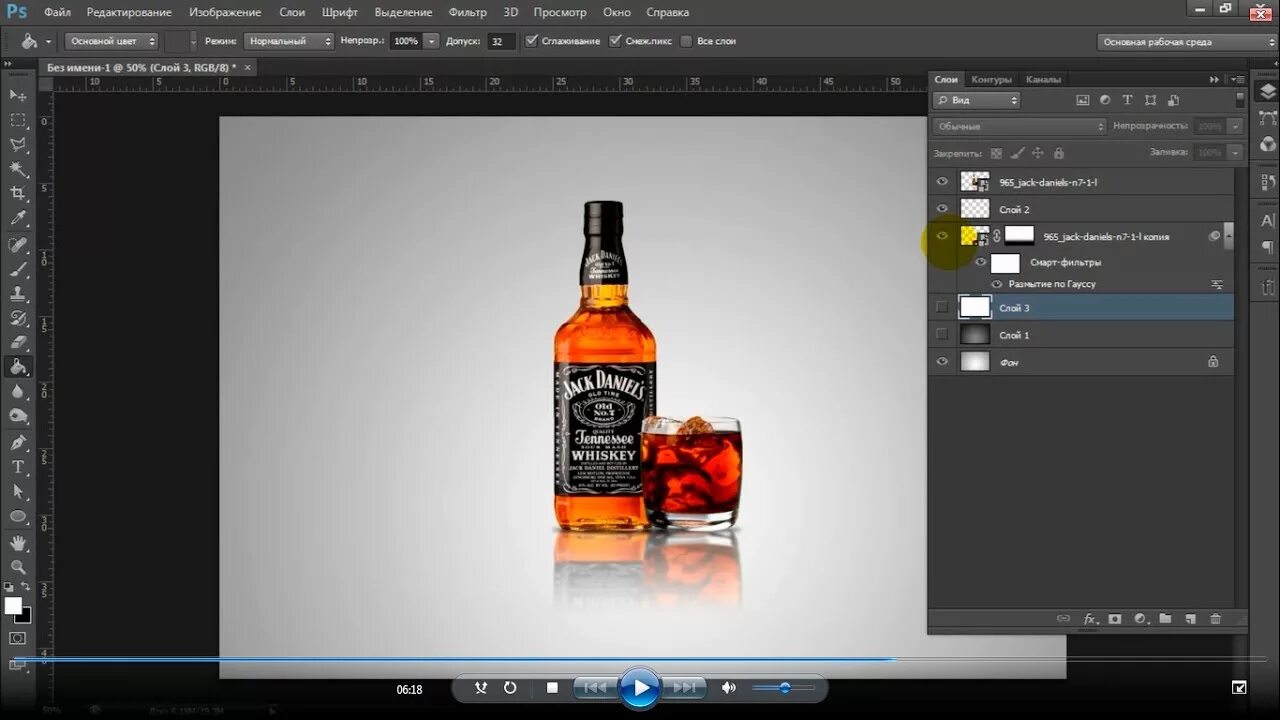This screenshot has width=1280, height=720.
Task: Hide the Фон background layer
Action: tap(942, 362)
